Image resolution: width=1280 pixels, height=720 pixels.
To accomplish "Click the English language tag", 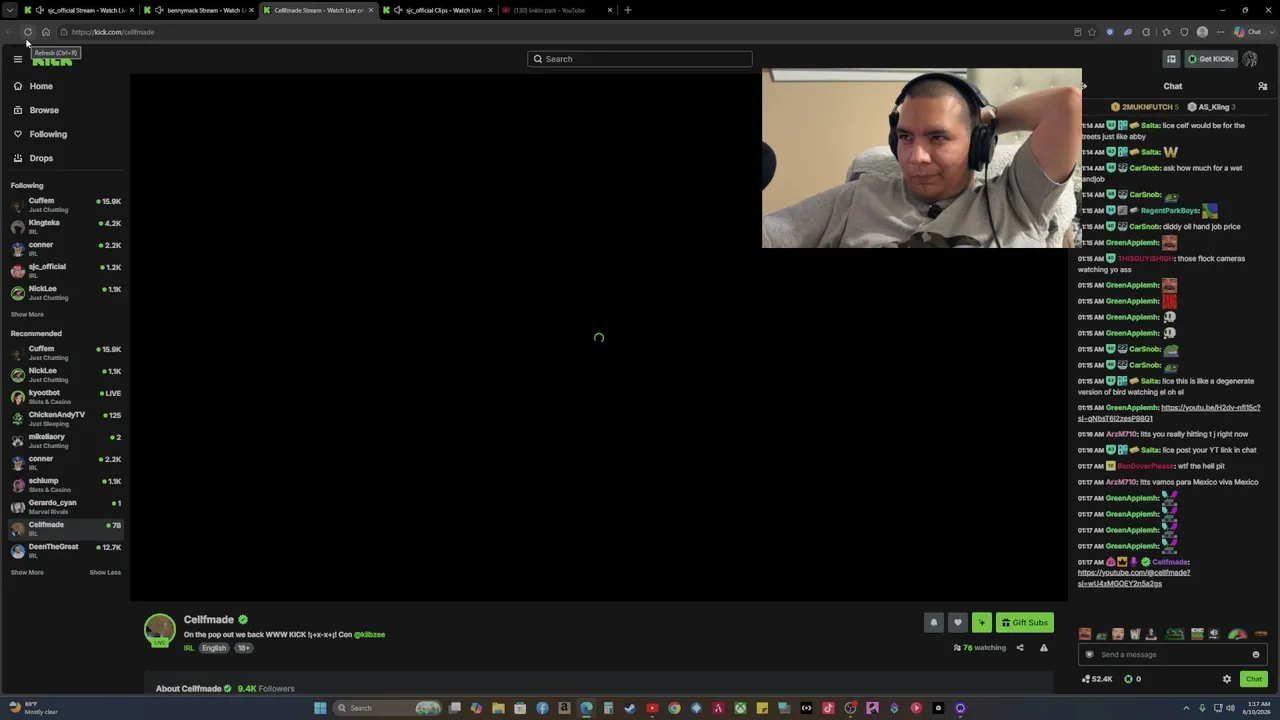I will click(214, 648).
